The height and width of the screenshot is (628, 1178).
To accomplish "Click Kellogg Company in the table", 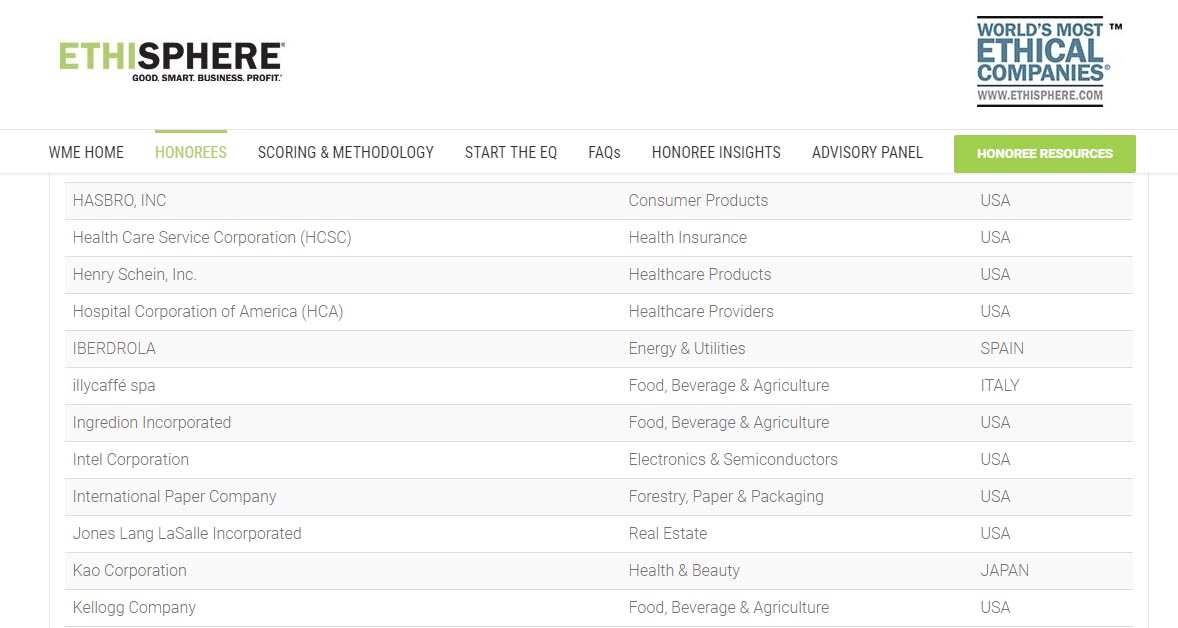I will (134, 608).
